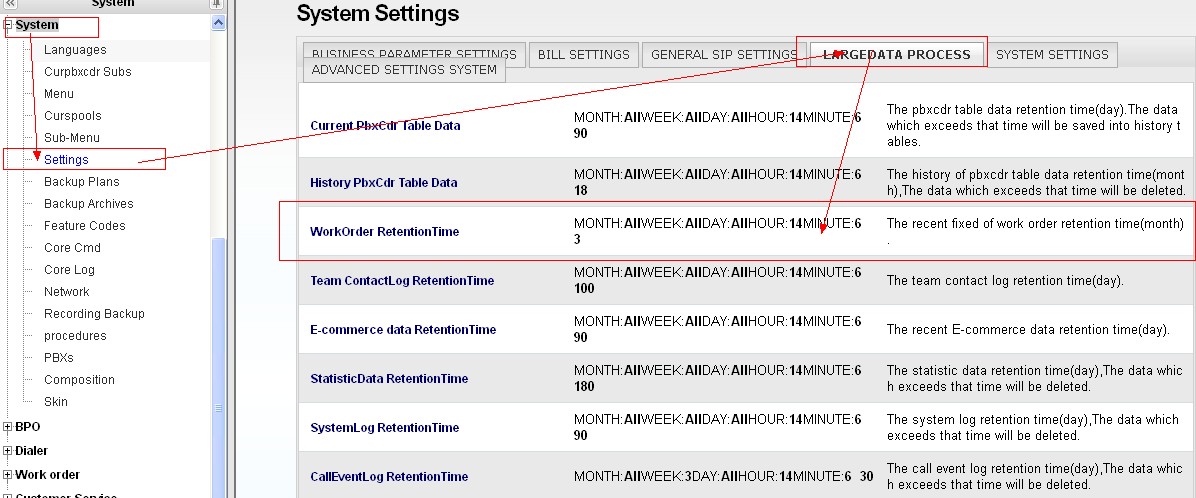
Task: Expand the Work order tree node
Action: coord(9,475)
